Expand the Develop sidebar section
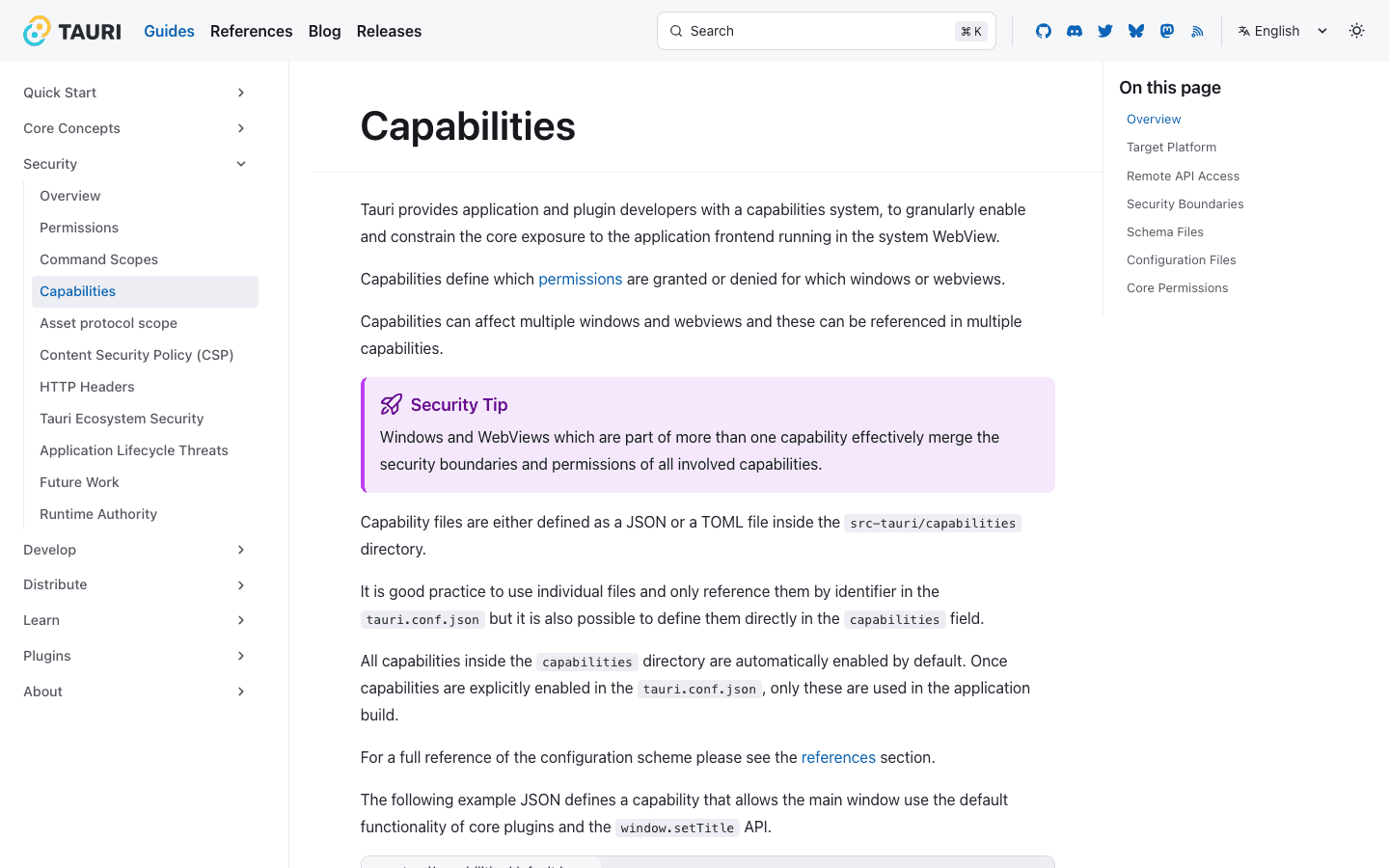This screenshot has height=868, width=1389. click(x=135, y=550)
